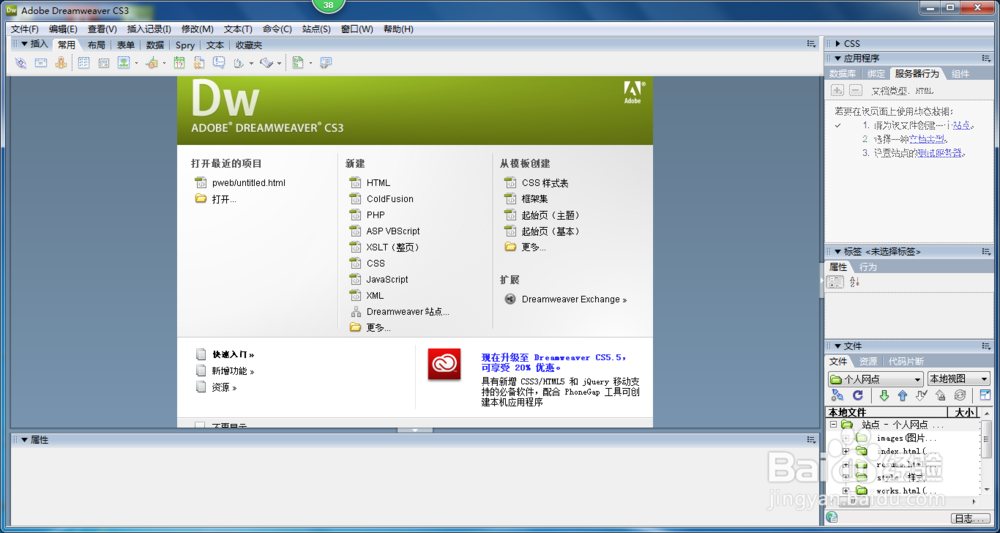Click the Check In icon
This screenshot has height=533, width=1000.
tap(939, 395)
